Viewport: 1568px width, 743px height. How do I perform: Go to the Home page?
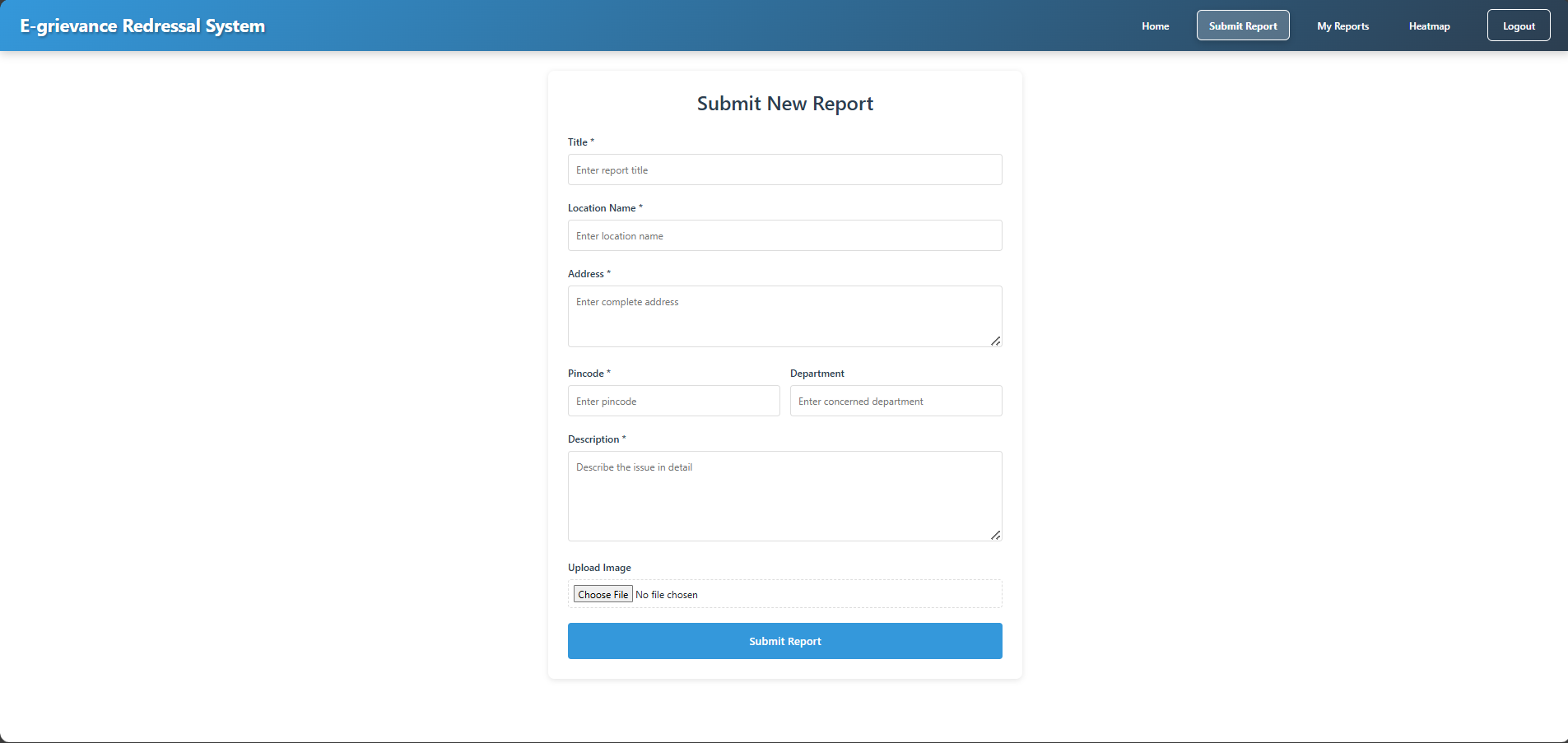tap(1155, 26)
